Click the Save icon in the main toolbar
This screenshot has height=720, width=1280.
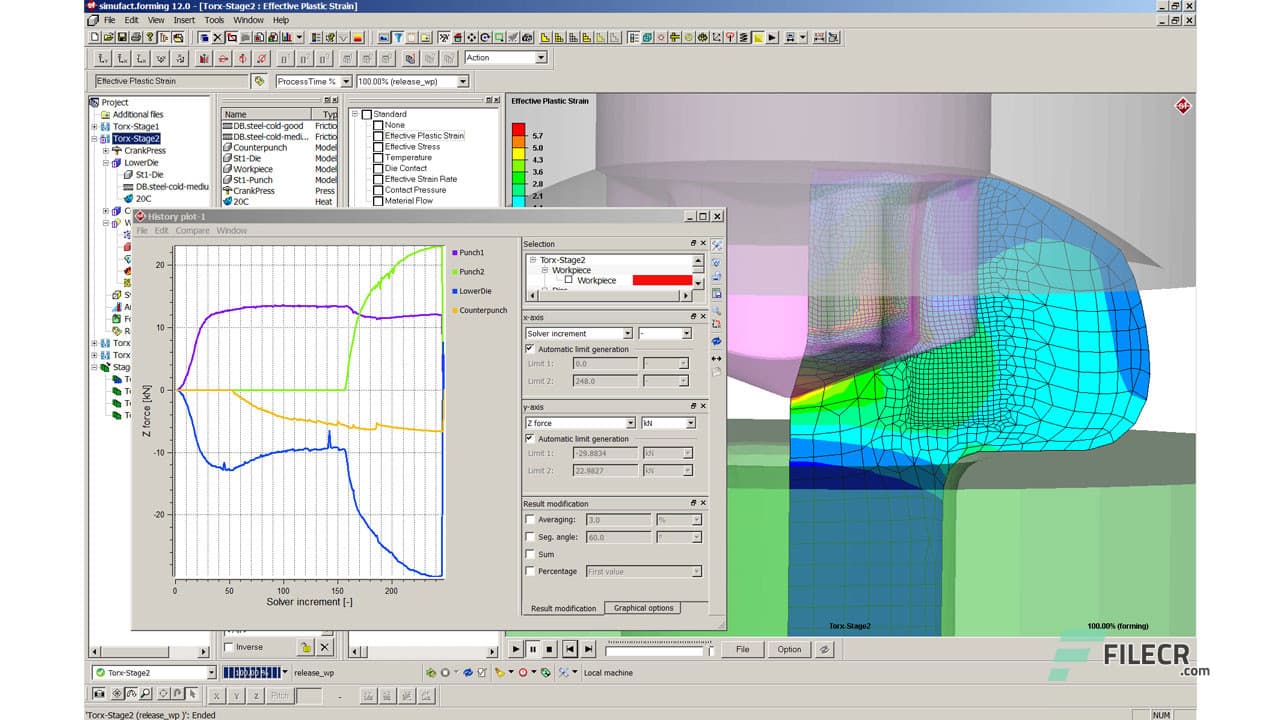[122, 38]
